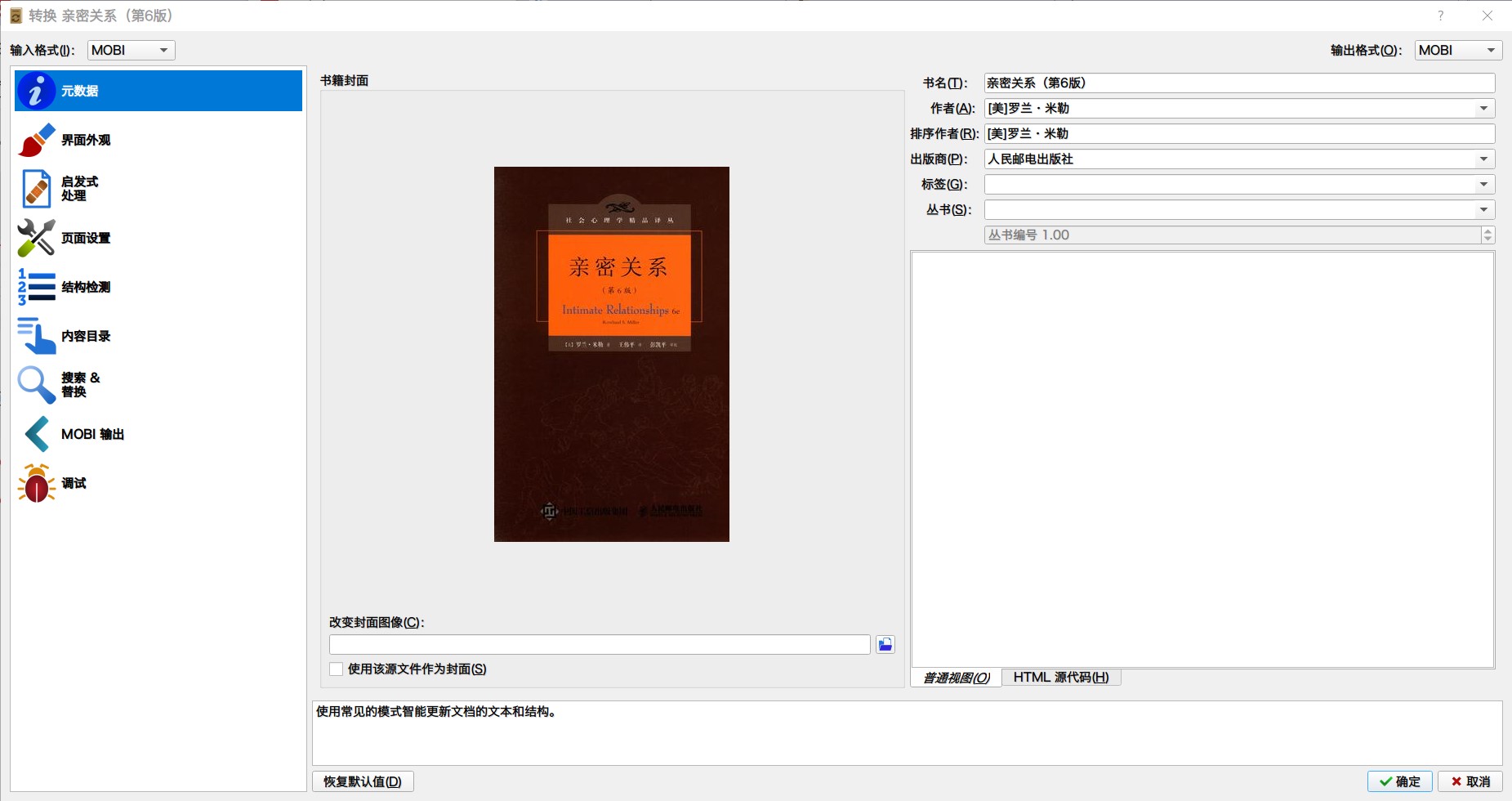The image size is (1512, 801).
Task: Click the browse cover image folder icon
Action: point(885,644)
